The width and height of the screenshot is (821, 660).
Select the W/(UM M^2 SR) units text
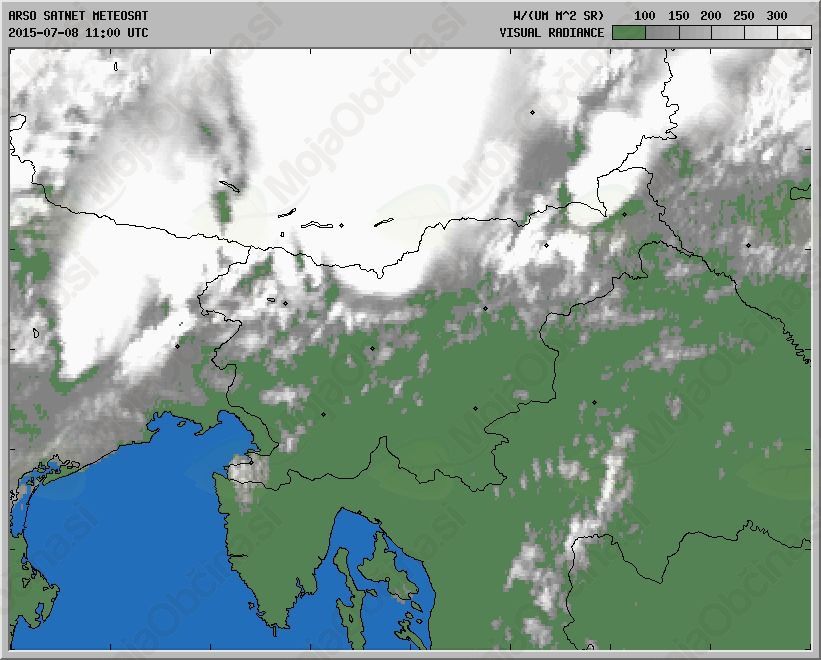click(x=557, y=16)
